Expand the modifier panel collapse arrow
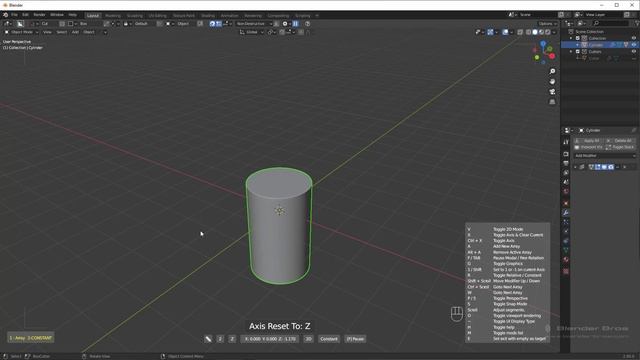Viewport: 640px width, 360px height. (x=576, y=167)
